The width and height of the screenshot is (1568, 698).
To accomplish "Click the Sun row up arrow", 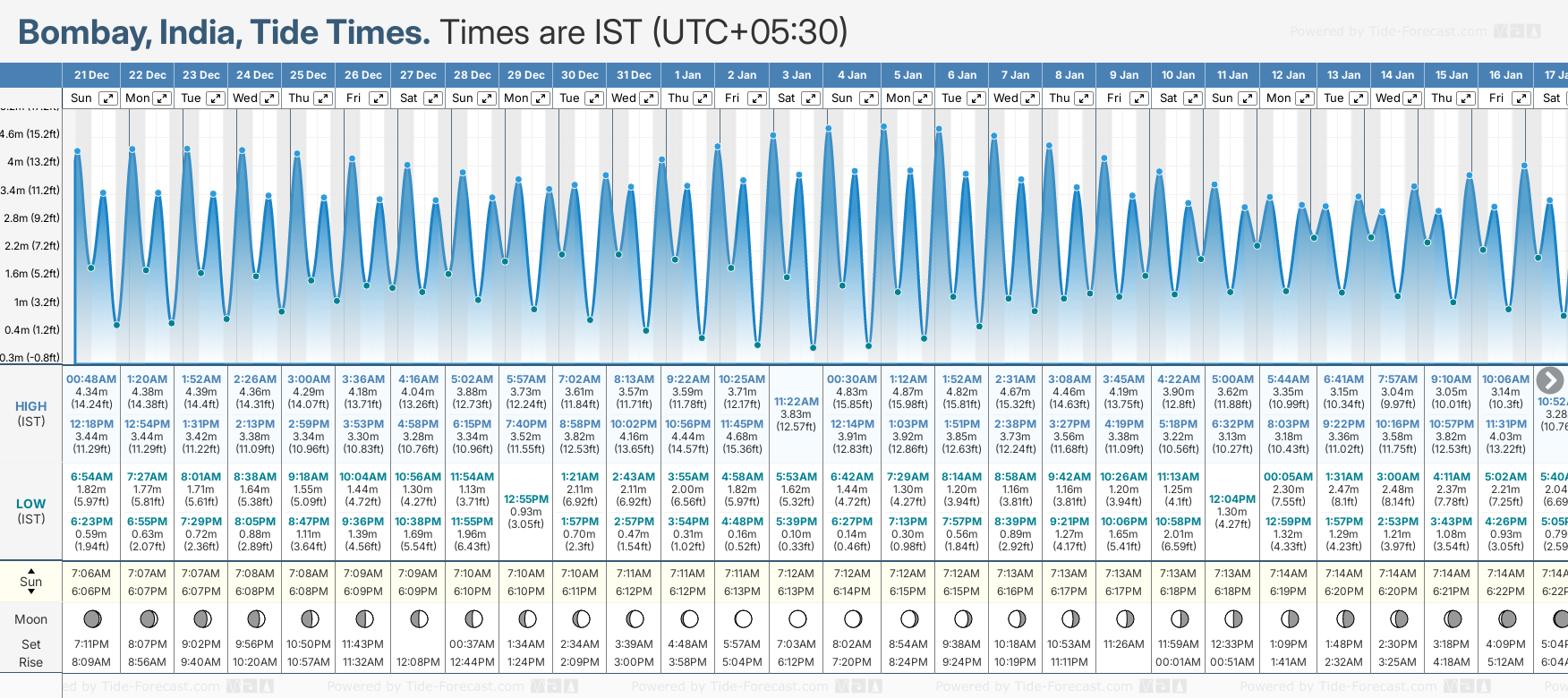I will [x=31, y=570].
